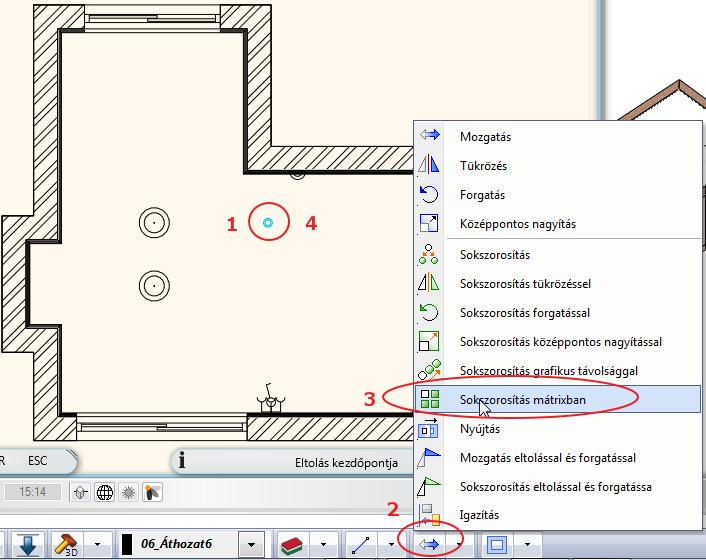706x560 pixels.
Task: Click the green scale-copy icon
Action: coord(429,341)
